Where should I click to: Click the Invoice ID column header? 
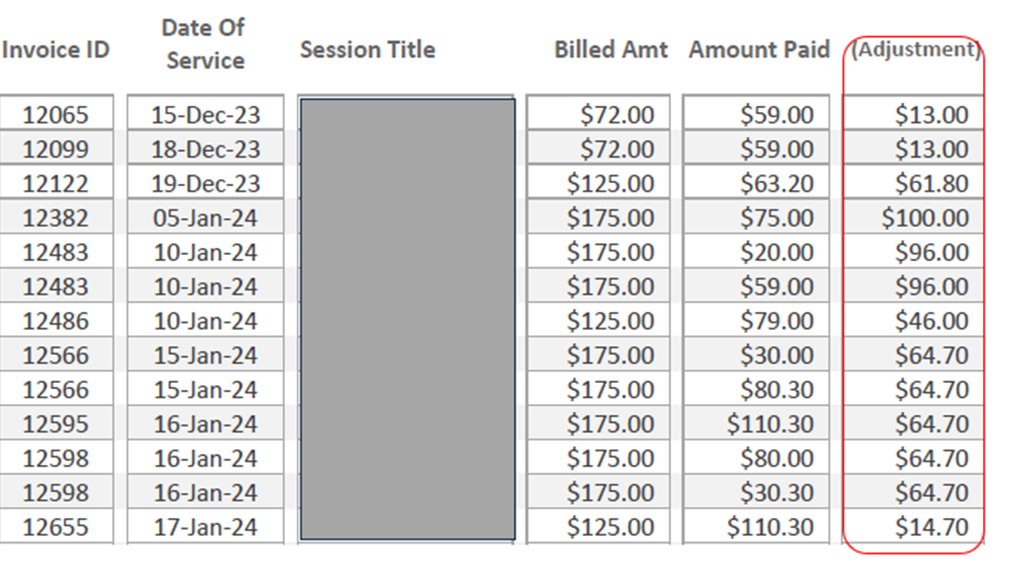56,50
